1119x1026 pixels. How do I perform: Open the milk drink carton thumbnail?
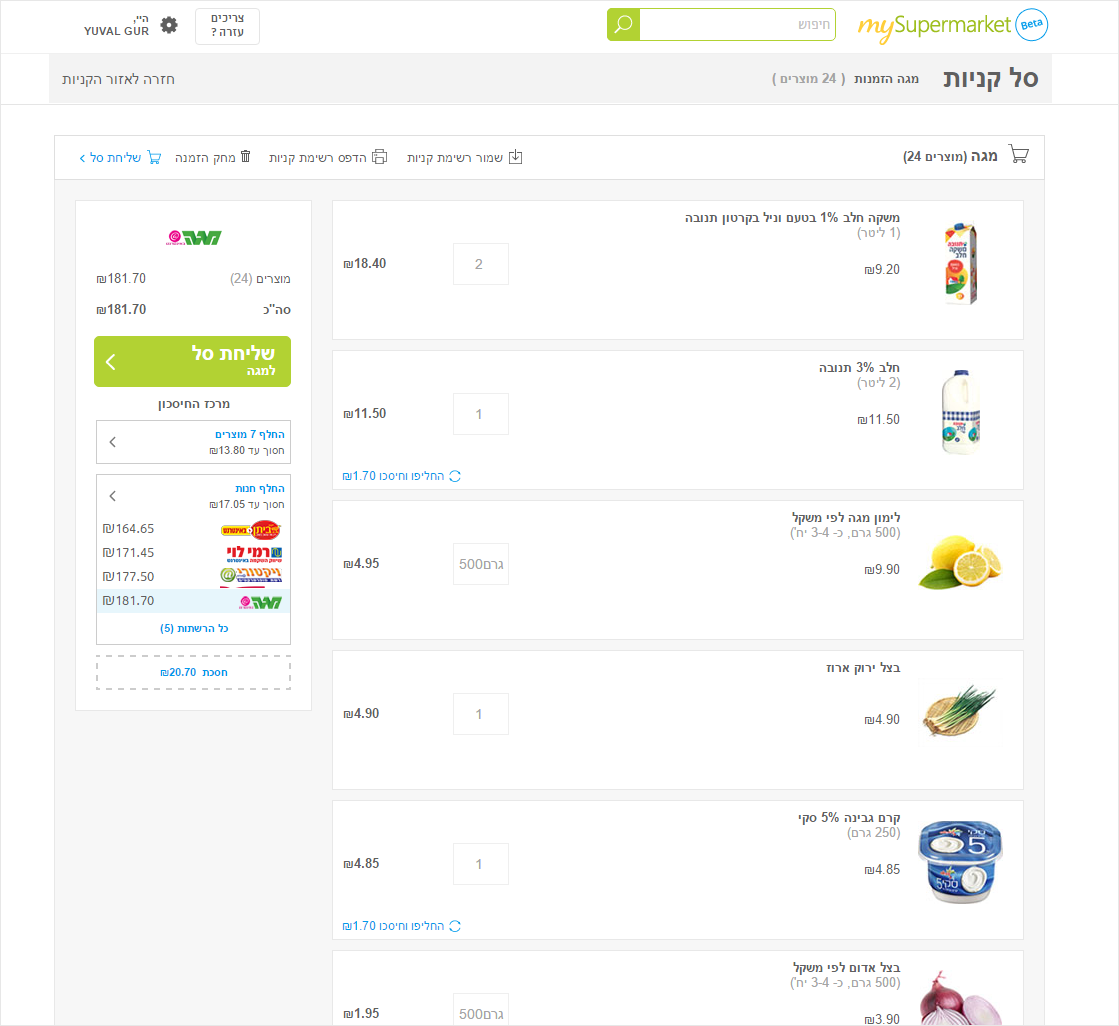961,264
